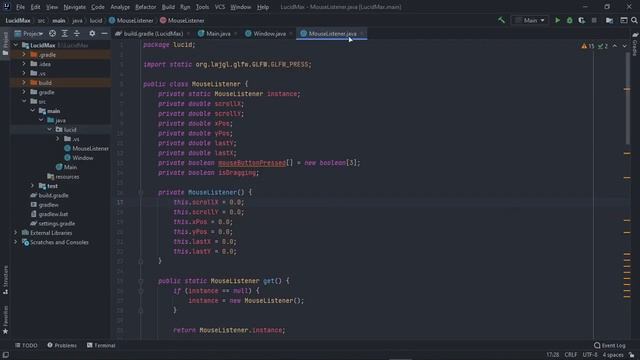Fold the MouseListener constructor gutter marker
The height and width of the screenshot is (360, 640).
(x=140, y=192)
